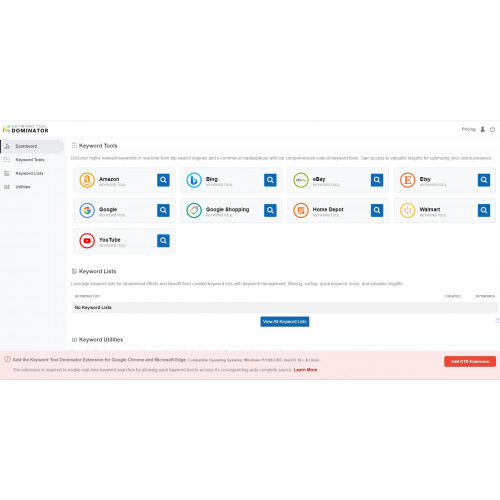Launch Google Shopping keyword search
This screenshot has width=500, height=500.
pos(270,210)
